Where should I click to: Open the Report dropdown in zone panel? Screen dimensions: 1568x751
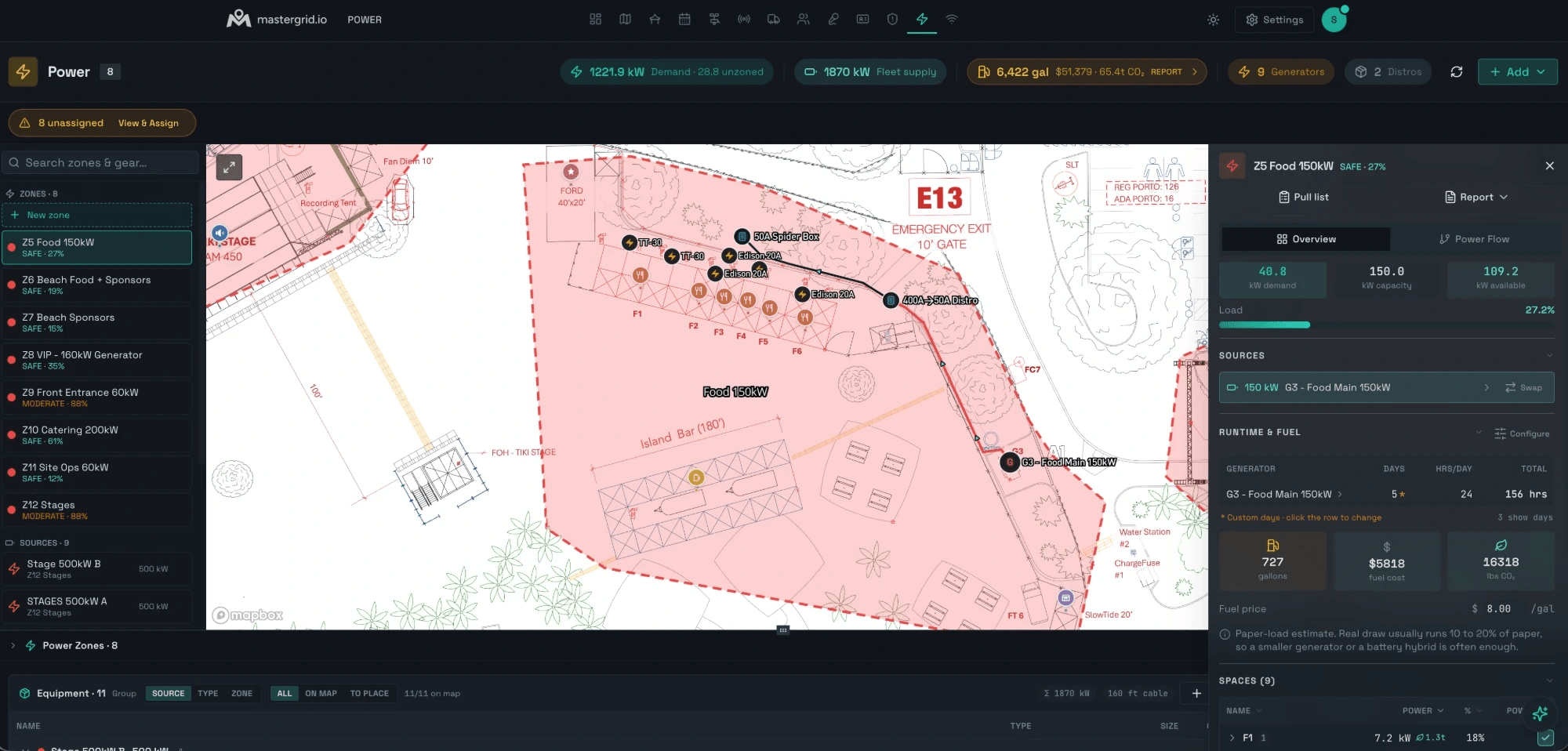(x=1476, y=197)
